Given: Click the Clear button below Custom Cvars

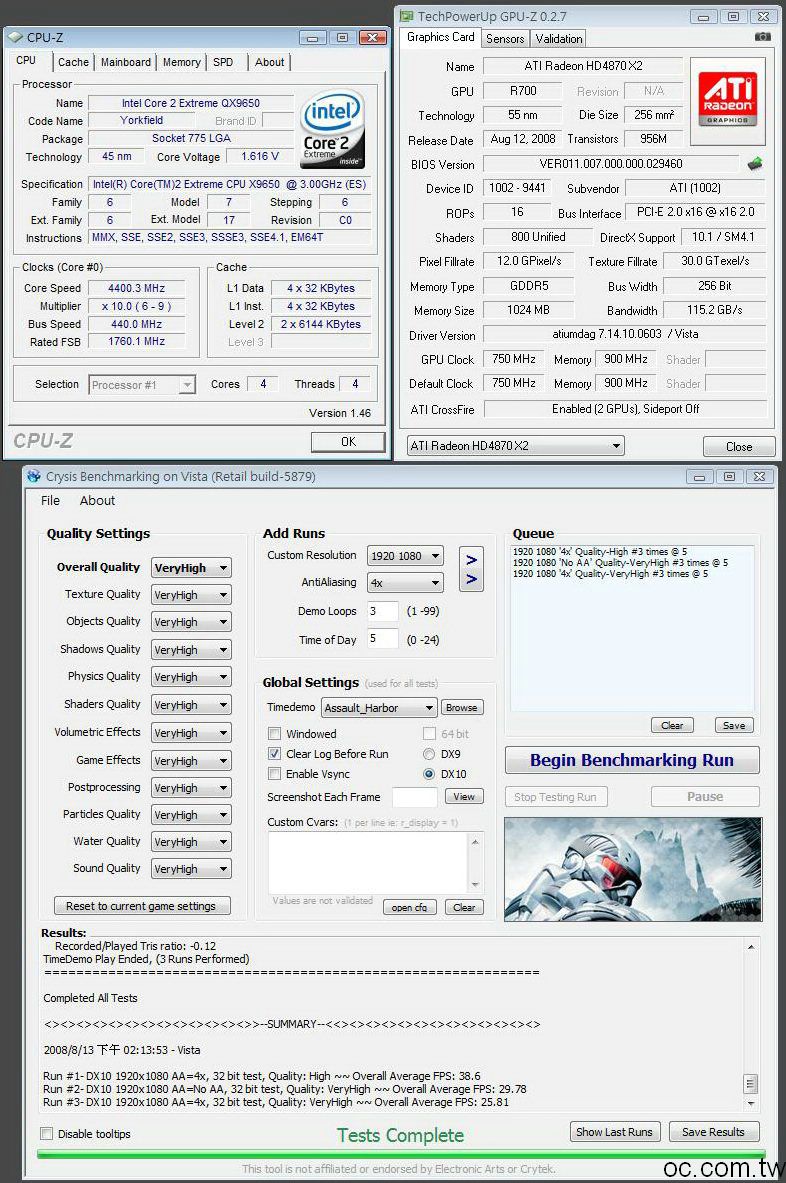Looking at the screenshot, I should click(464, 908).
